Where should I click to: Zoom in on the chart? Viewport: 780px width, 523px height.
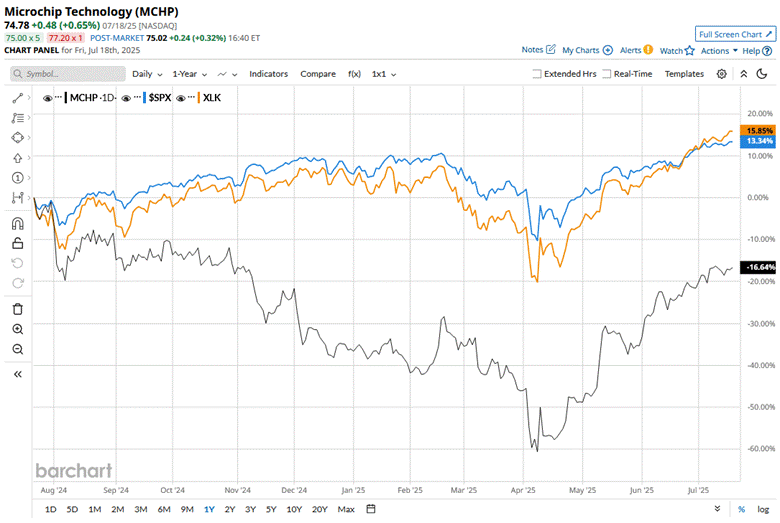tap(17, 329)
